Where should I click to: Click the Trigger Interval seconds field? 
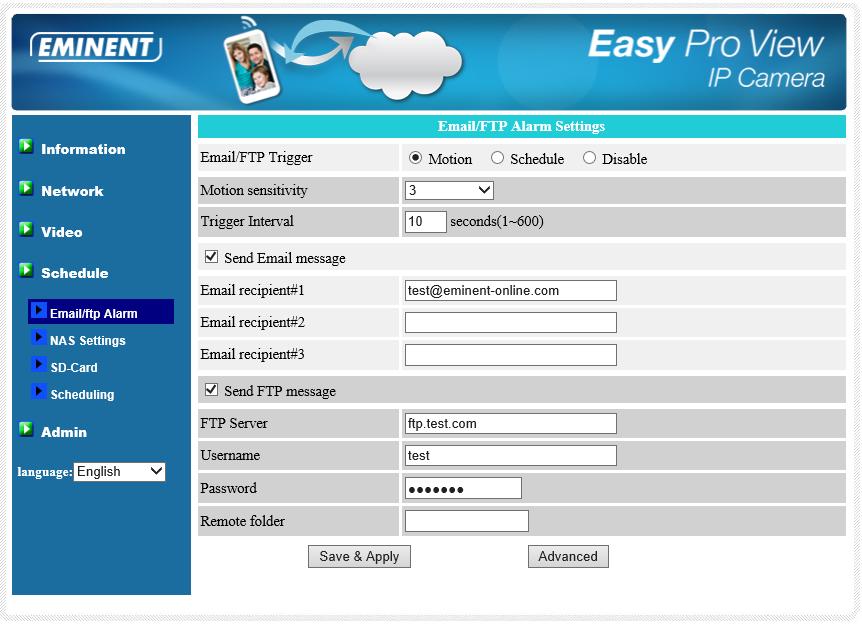point(426,222)
